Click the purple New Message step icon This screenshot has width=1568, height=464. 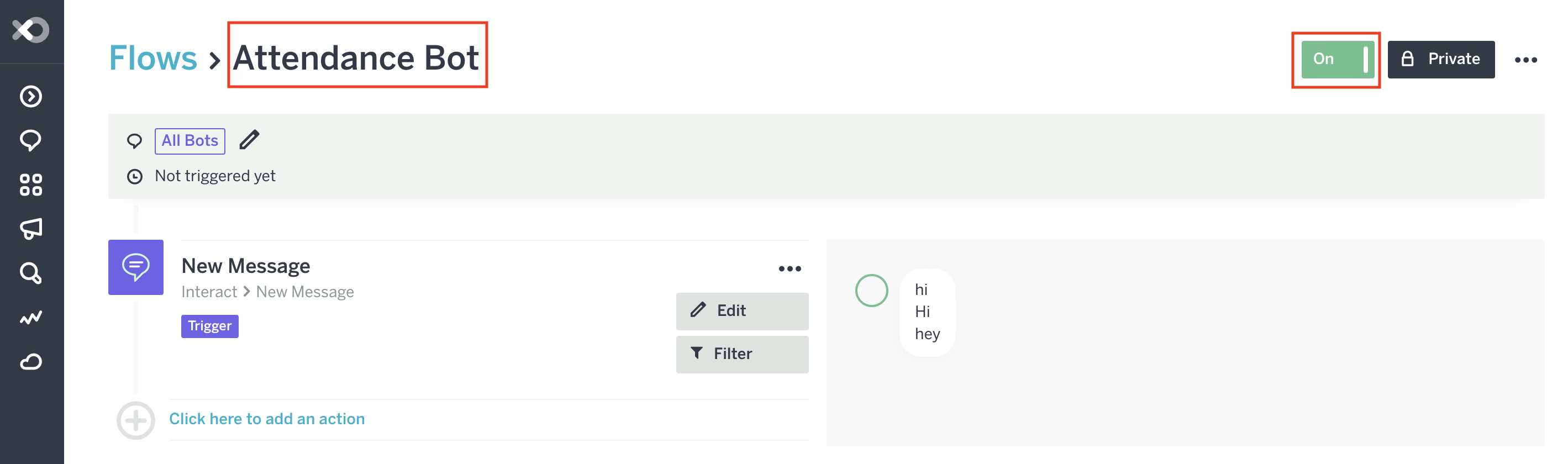[136, 267]
